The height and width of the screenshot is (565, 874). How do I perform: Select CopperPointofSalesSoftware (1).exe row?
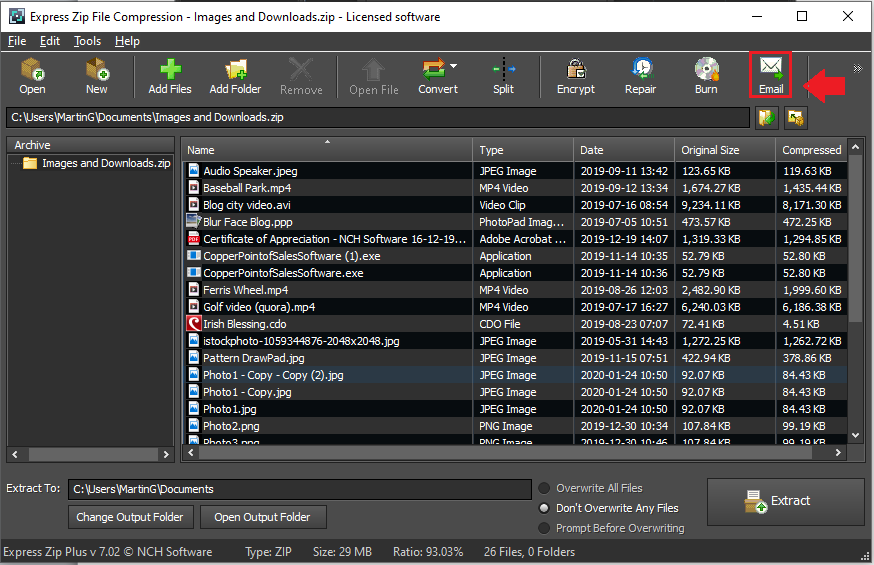tap(516, 256)
